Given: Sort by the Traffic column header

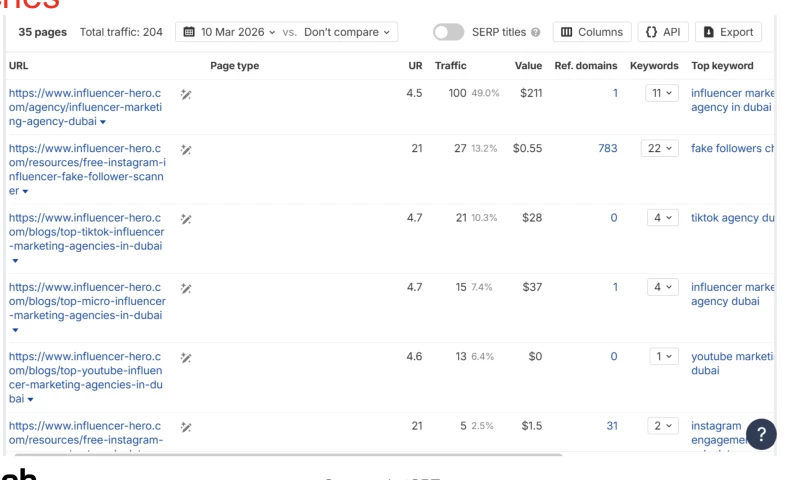Looking at the screenshot, I should (451, 66).
